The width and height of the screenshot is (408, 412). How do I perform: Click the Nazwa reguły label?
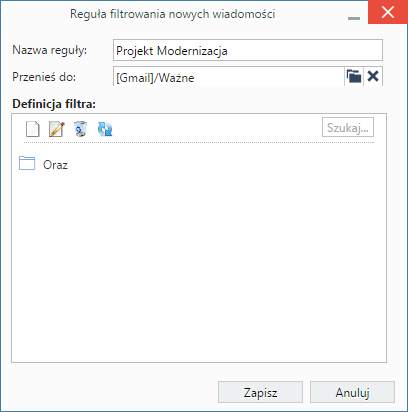[x=50, y=50]
